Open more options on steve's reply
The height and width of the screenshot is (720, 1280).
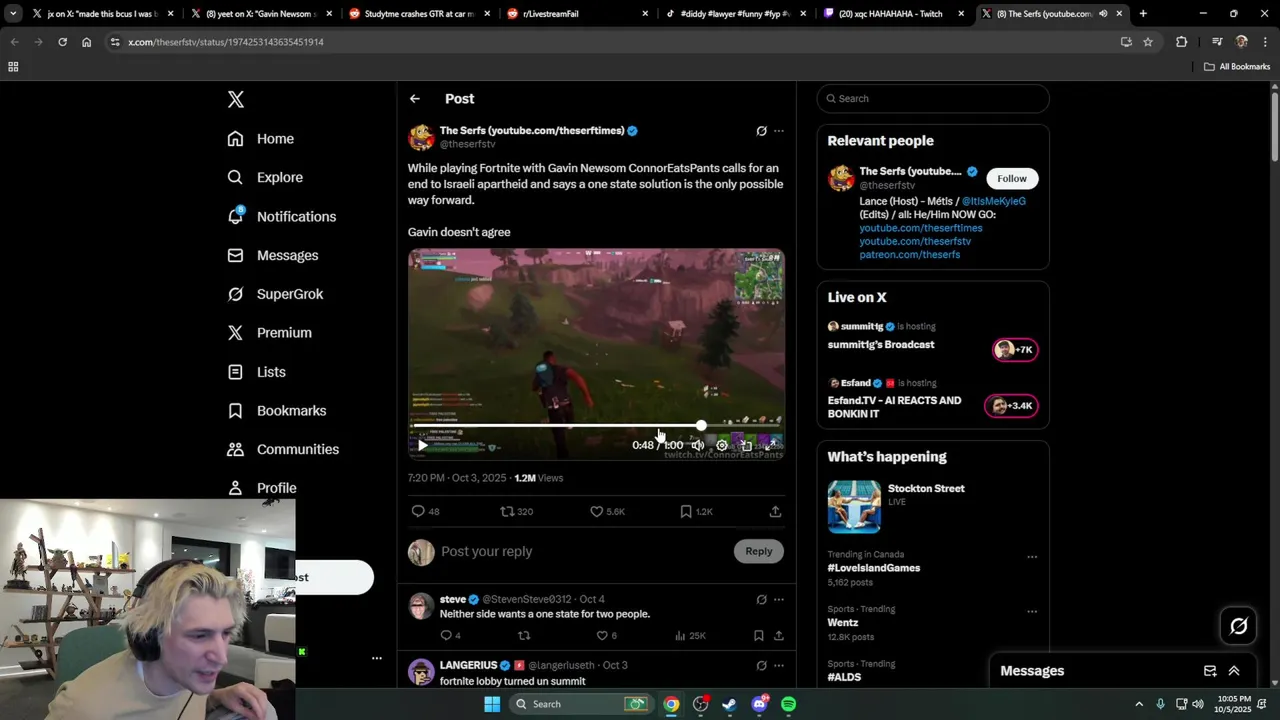(x=779, y=600)
